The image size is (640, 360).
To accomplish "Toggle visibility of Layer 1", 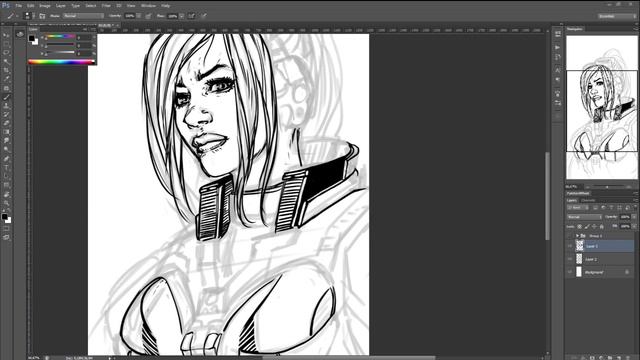I will (570, 246).
